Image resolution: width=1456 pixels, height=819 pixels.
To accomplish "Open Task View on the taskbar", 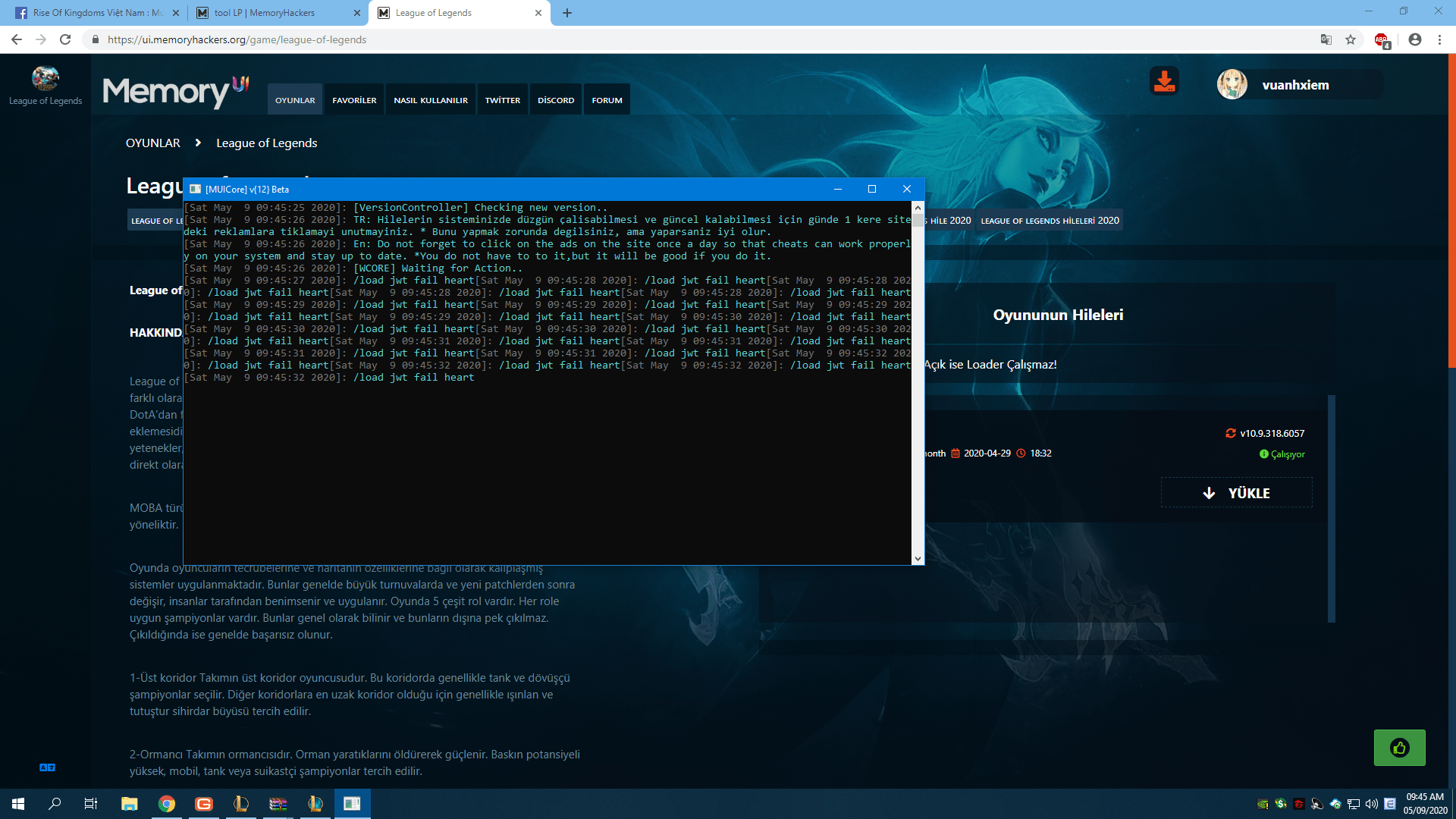I will click(x=91, y=804).
